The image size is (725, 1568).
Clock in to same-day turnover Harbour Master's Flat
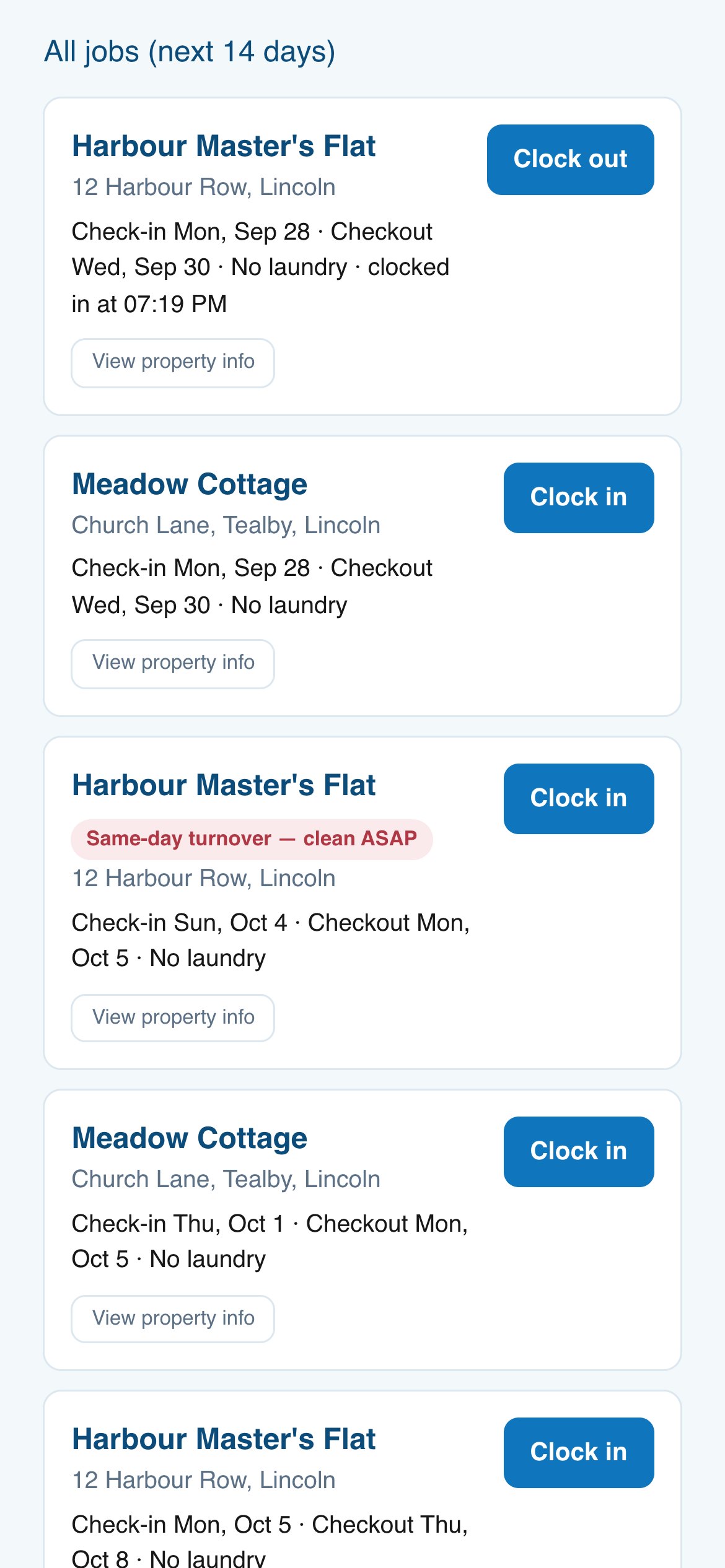(579, 799)
